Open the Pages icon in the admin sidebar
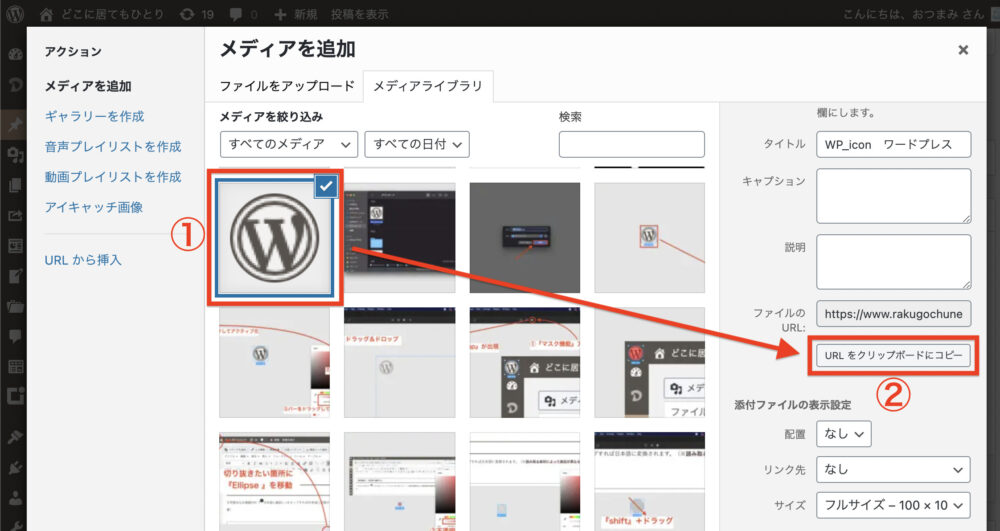The width and height of the screenshot is (1000, 531). pos(15,185)
